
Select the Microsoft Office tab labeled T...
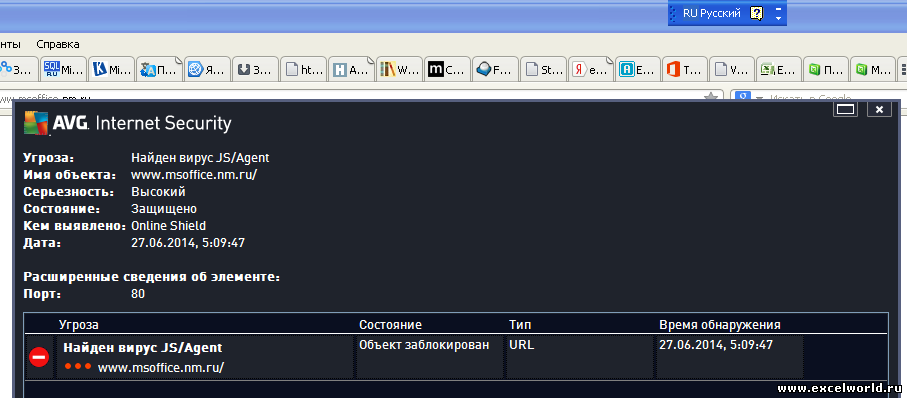685,69
